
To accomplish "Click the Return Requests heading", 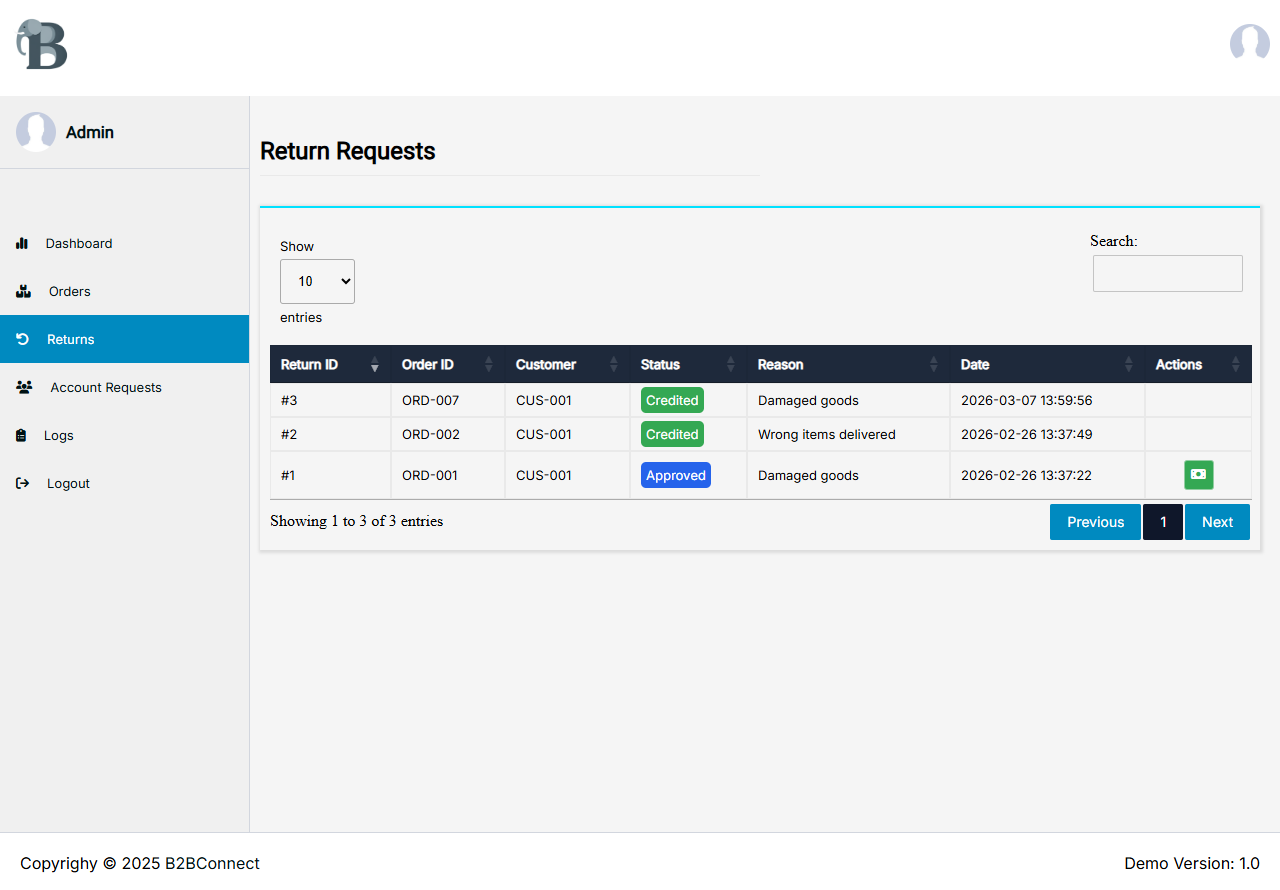I will 347,151.
